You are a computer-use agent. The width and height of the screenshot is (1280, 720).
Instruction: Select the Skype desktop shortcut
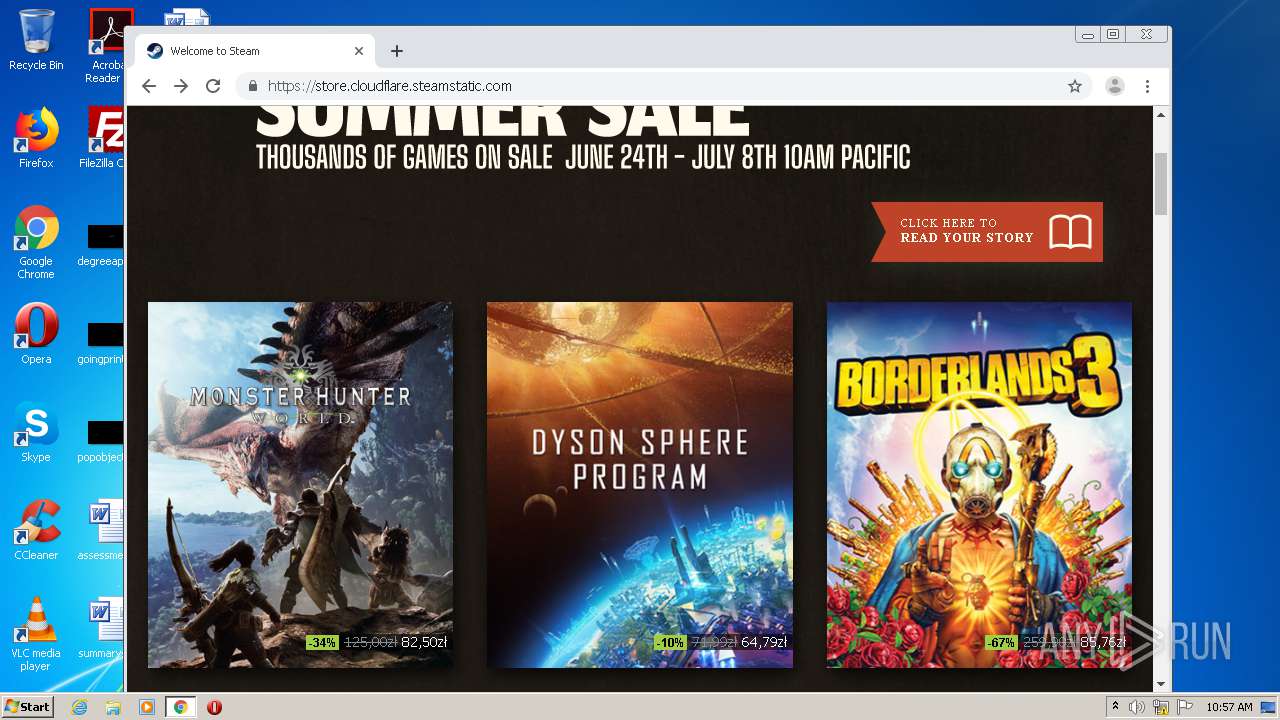pos(36,432)
